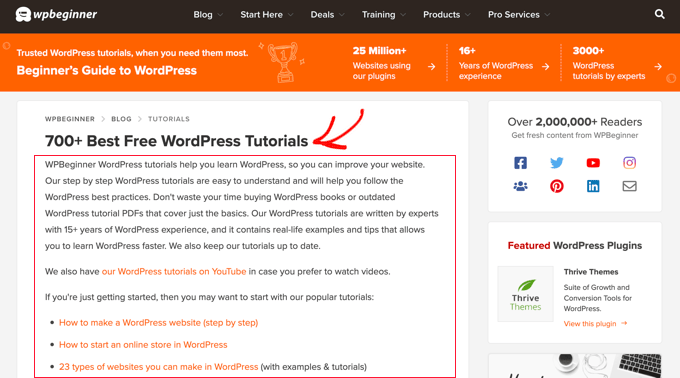Click Thrive Themes plugin title
This screenshot has width=680, height=378.
click(x=591, y=272)
